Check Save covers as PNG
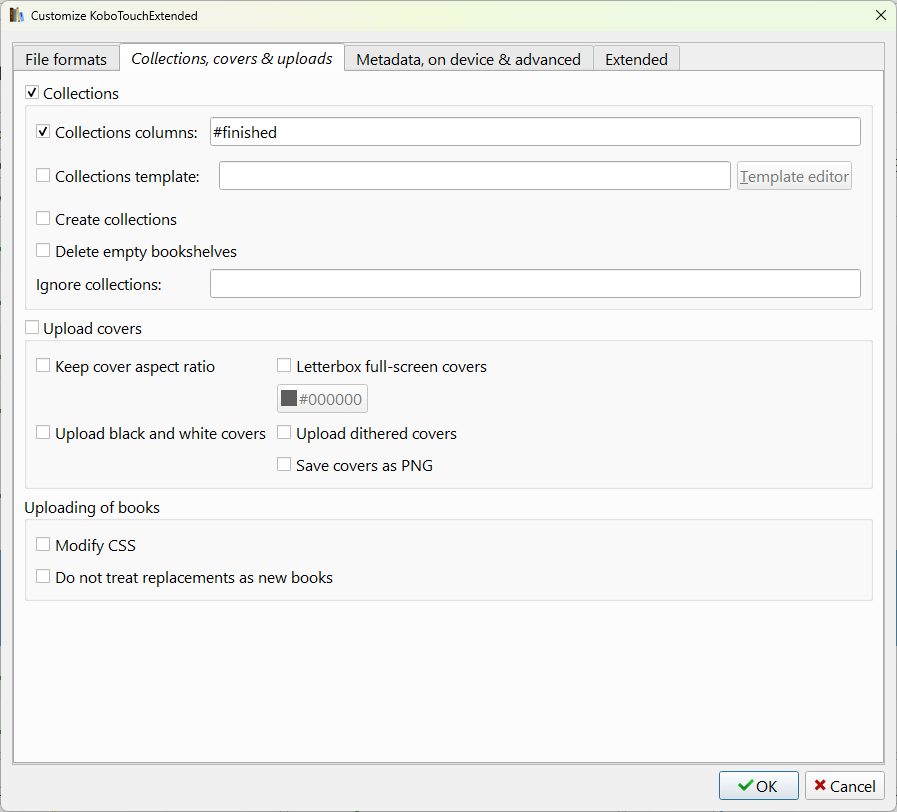 point(284,465)
